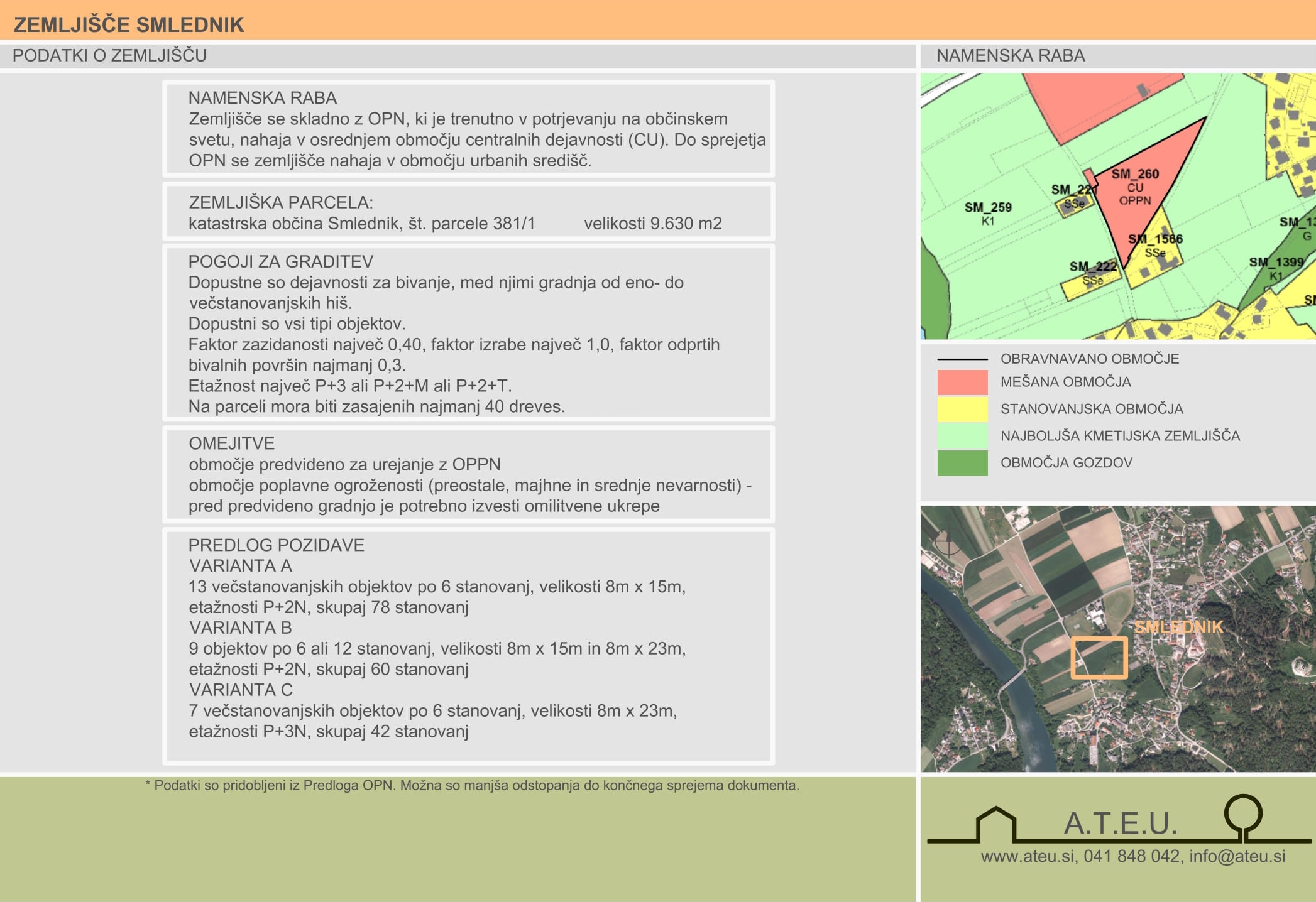Click the PREDLOG POZIDAVE heading

point(277,545)
